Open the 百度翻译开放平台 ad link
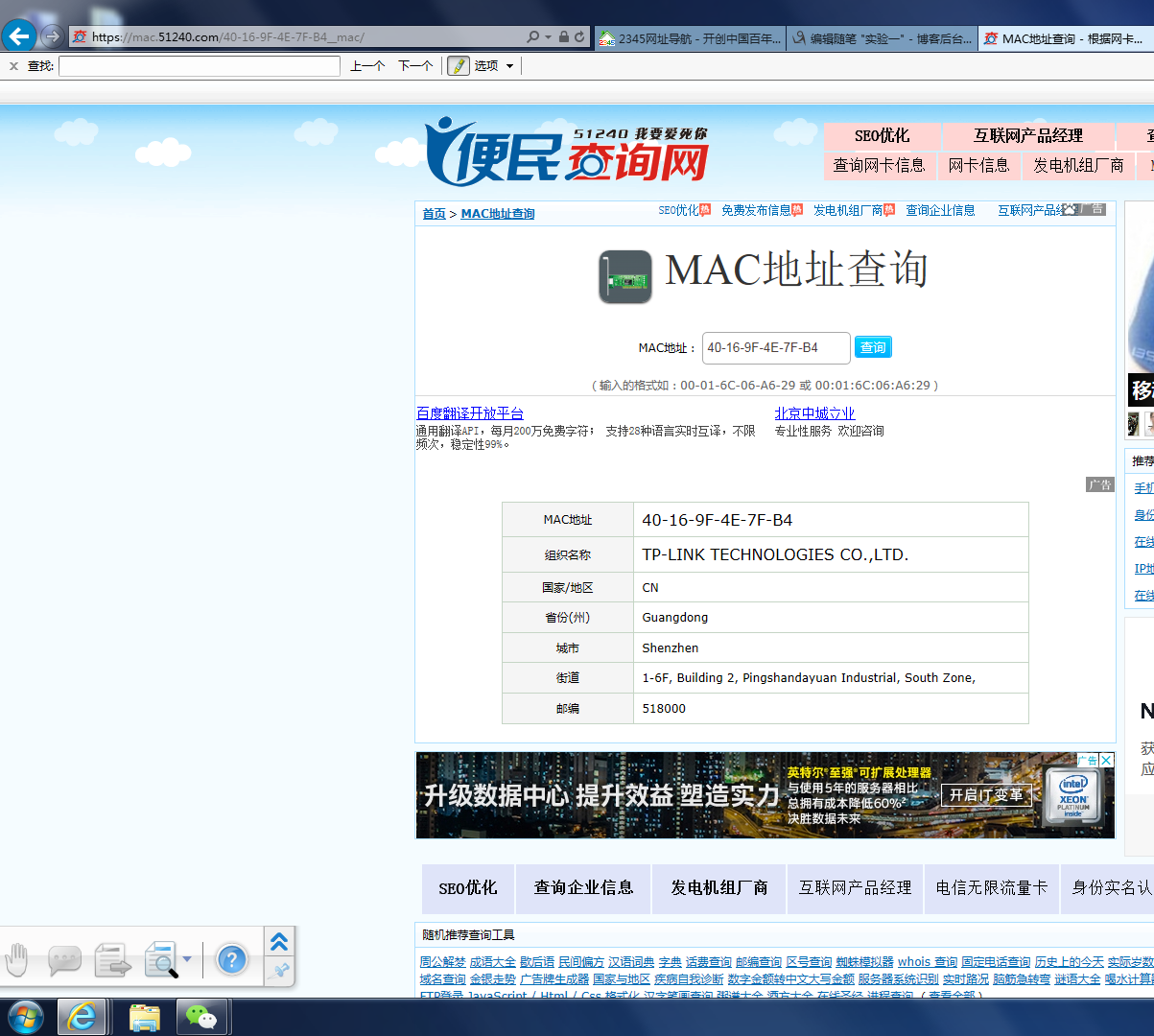The height and width of the screenshot is (1036, 1154). point(470,413)
